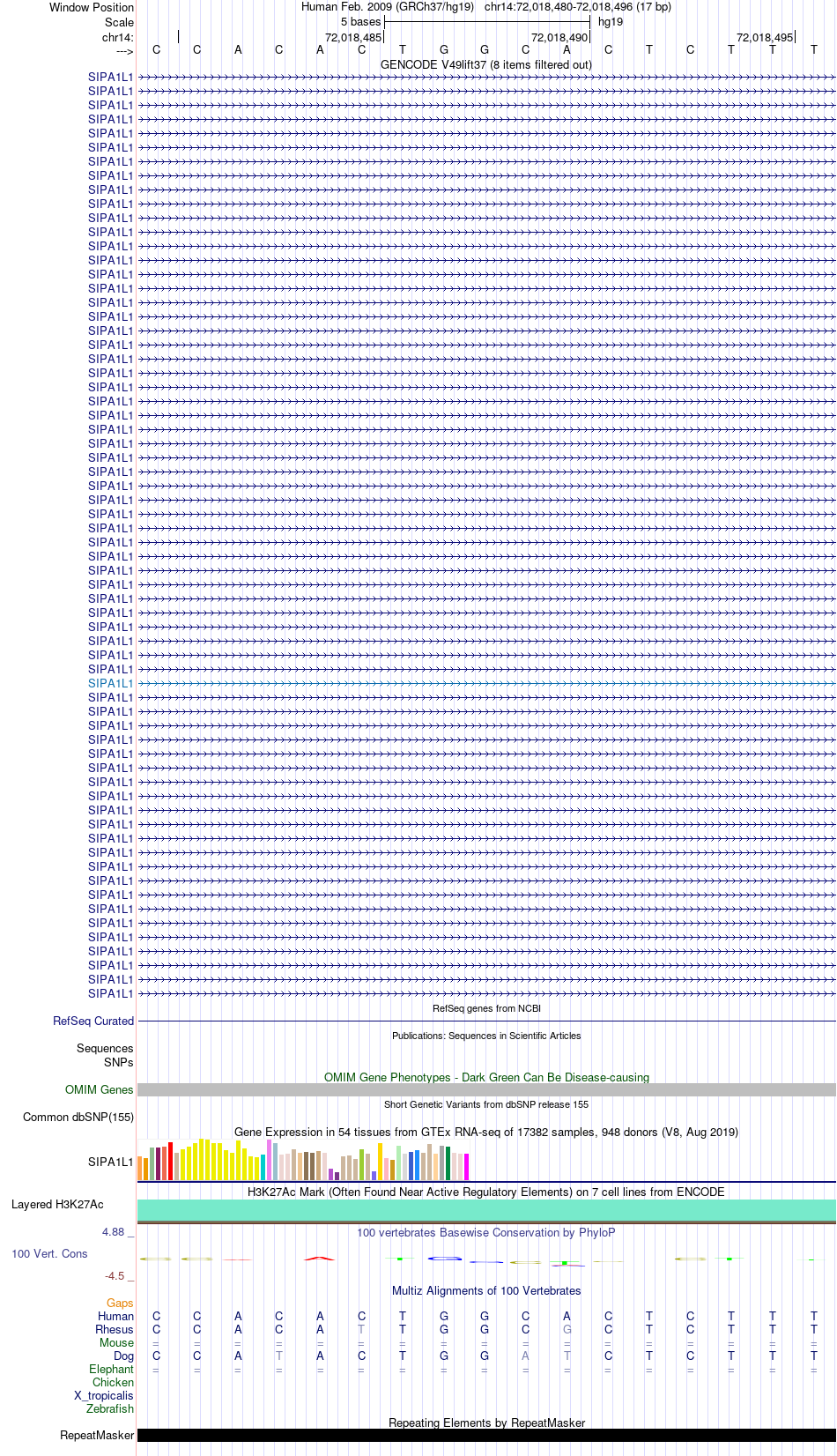The height and width of the screenshot is (1456, 837).
Task: Click the teal Layered H3K27Ac signal band
Action: 486,1210
